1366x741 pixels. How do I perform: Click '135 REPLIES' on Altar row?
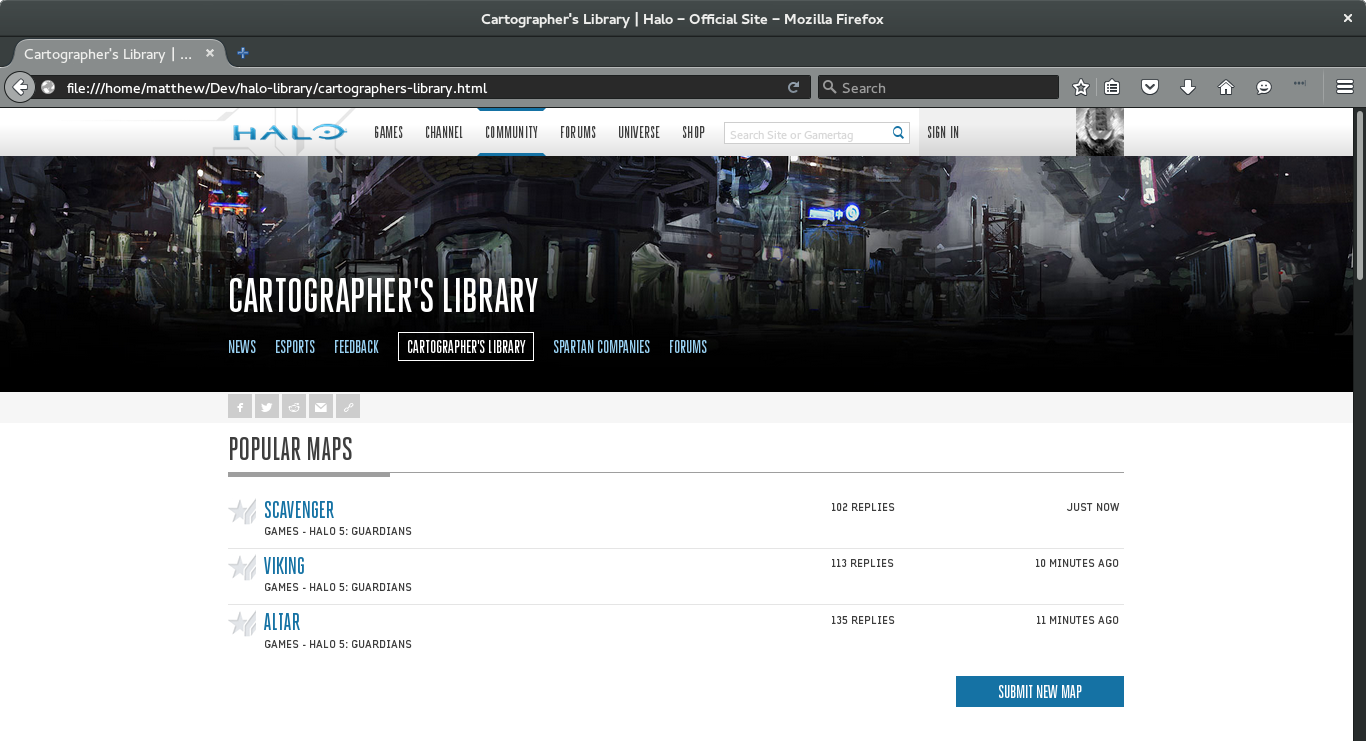tap(863, 620)
